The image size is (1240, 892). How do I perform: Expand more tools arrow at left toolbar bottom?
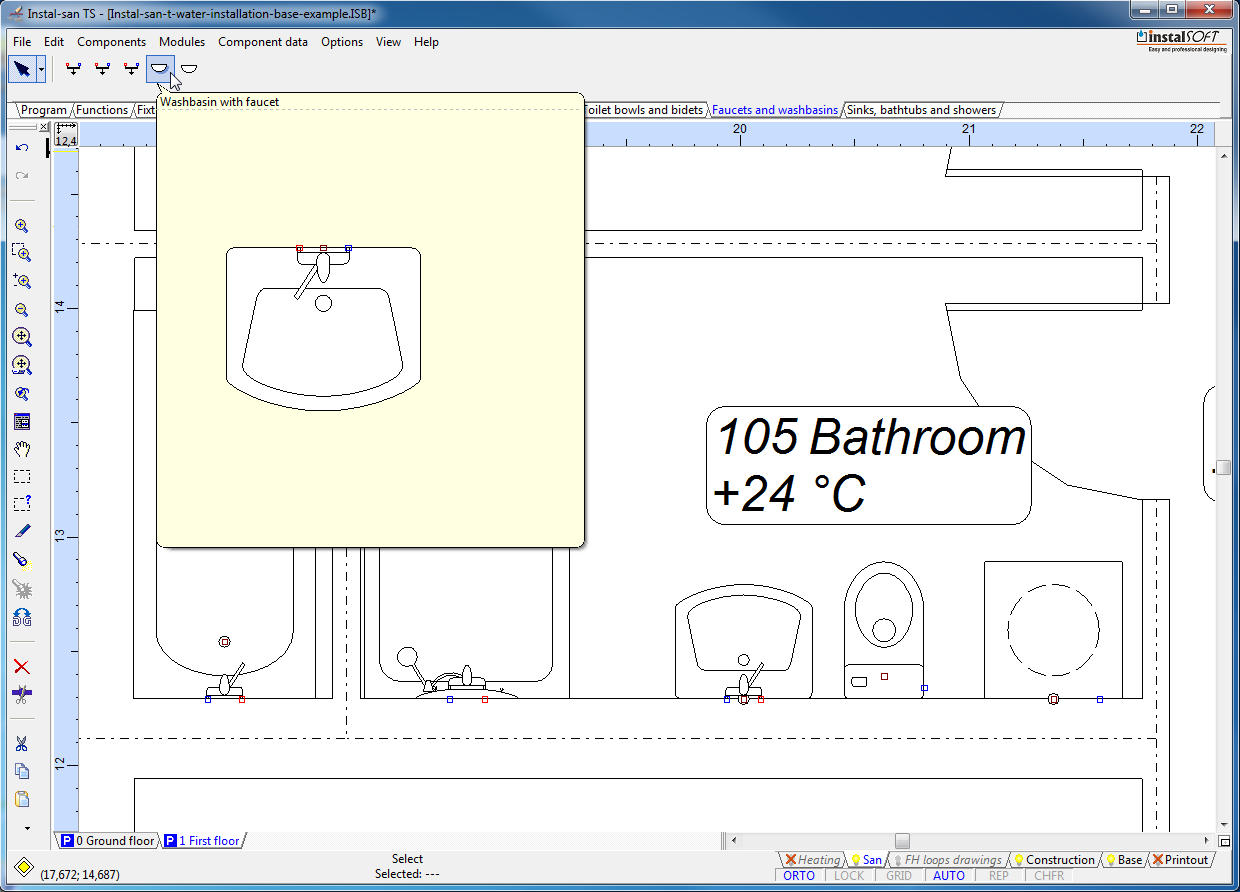click(27, 828)
